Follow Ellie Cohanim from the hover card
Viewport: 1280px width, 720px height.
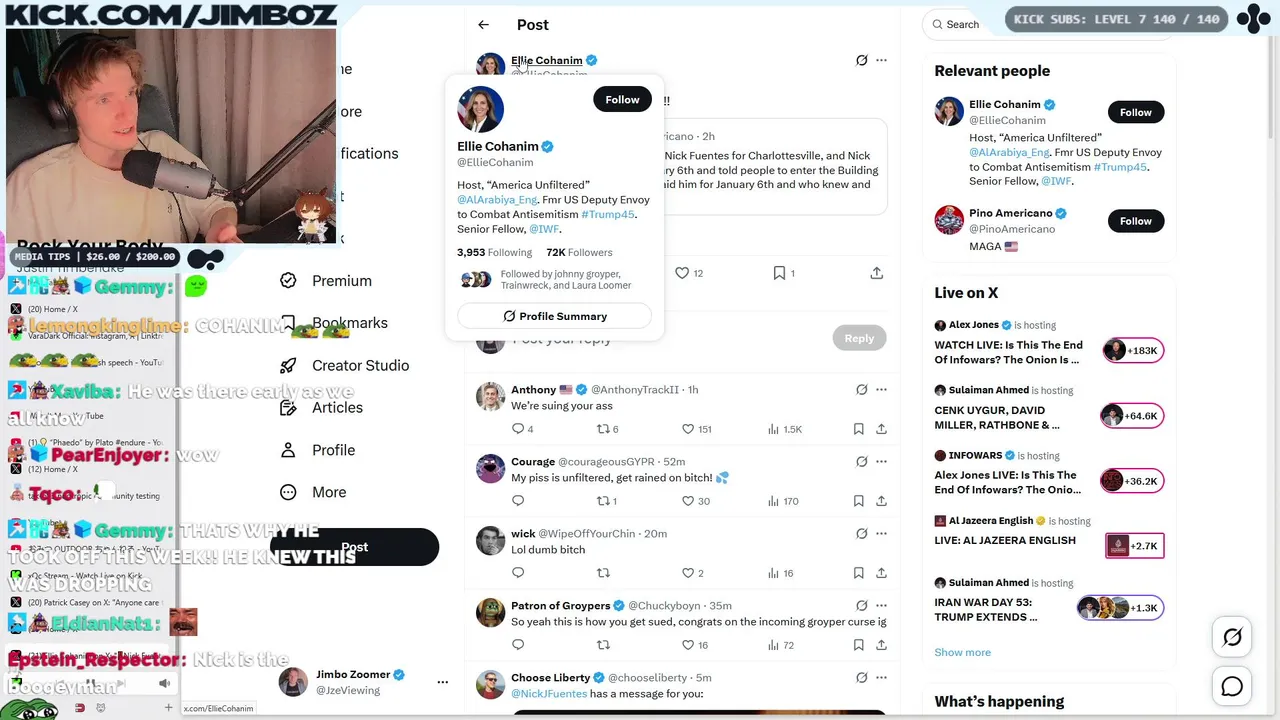coord(622,99)
